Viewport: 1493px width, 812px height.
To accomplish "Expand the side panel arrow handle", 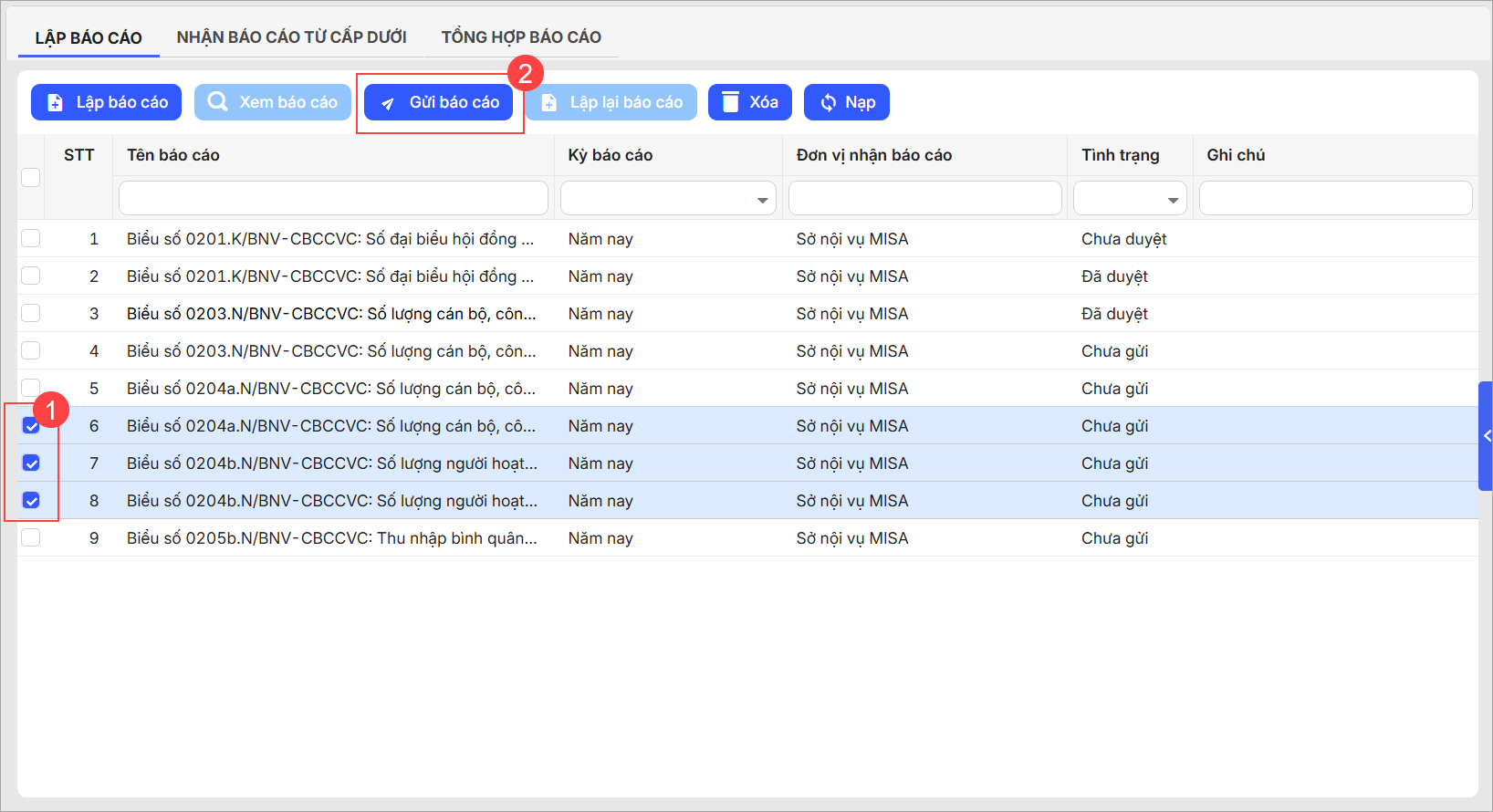I will coord(1486,436).
